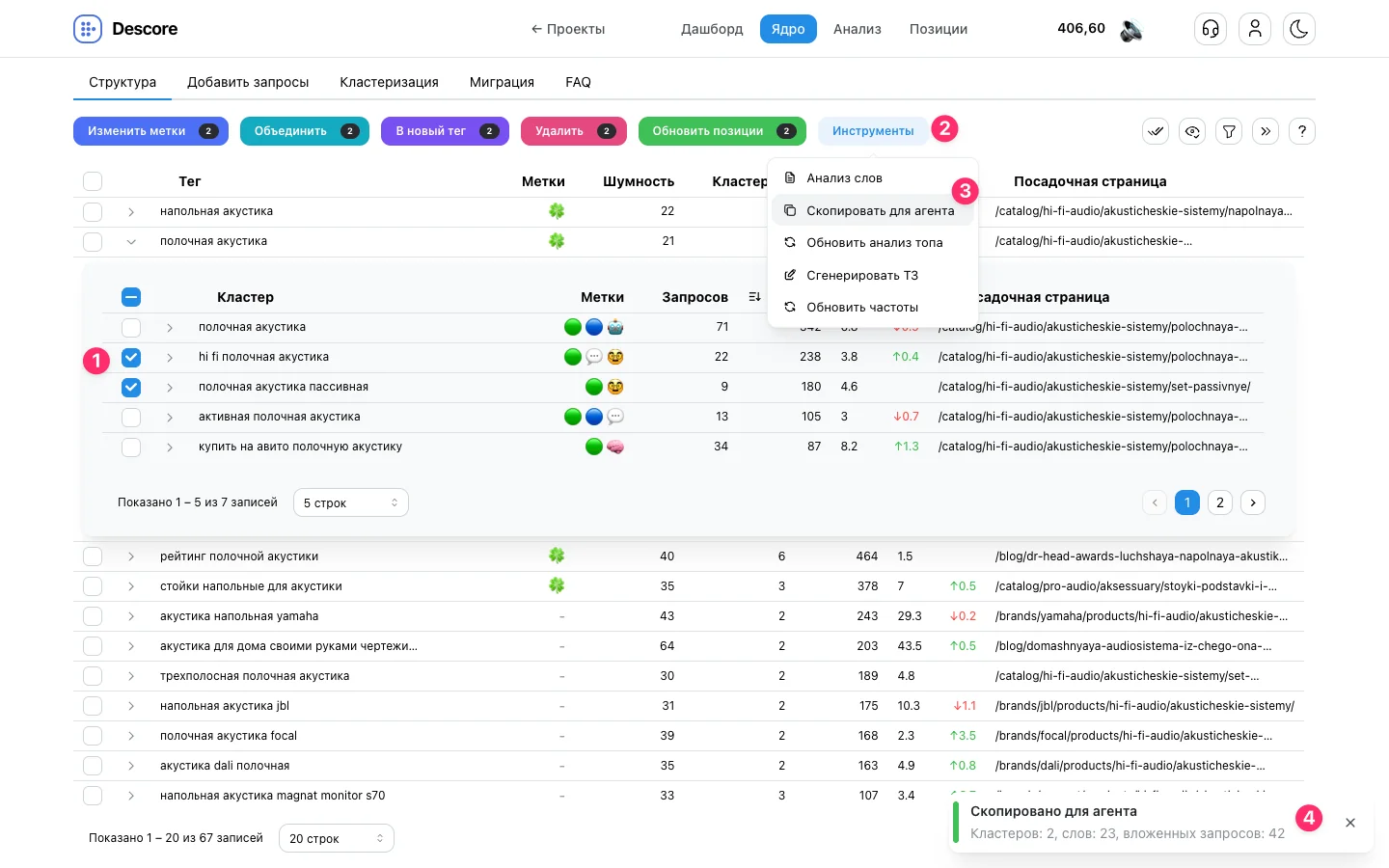Image resolution: width=1389 pixels, height=868 pixels.
Task: Click robot mark in полочная акустика cluster row
Action: 615,327
